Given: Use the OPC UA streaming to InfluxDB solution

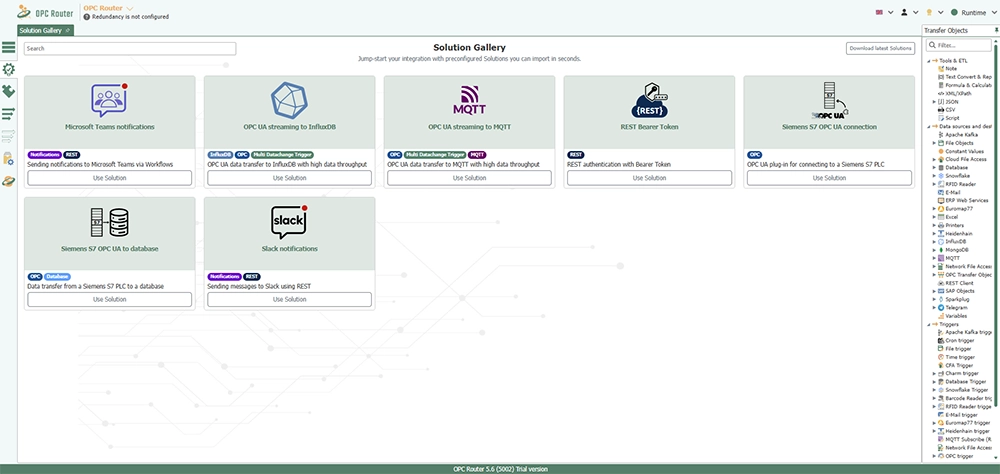Looking at the screenshot, I should click(x=290, y=178).
